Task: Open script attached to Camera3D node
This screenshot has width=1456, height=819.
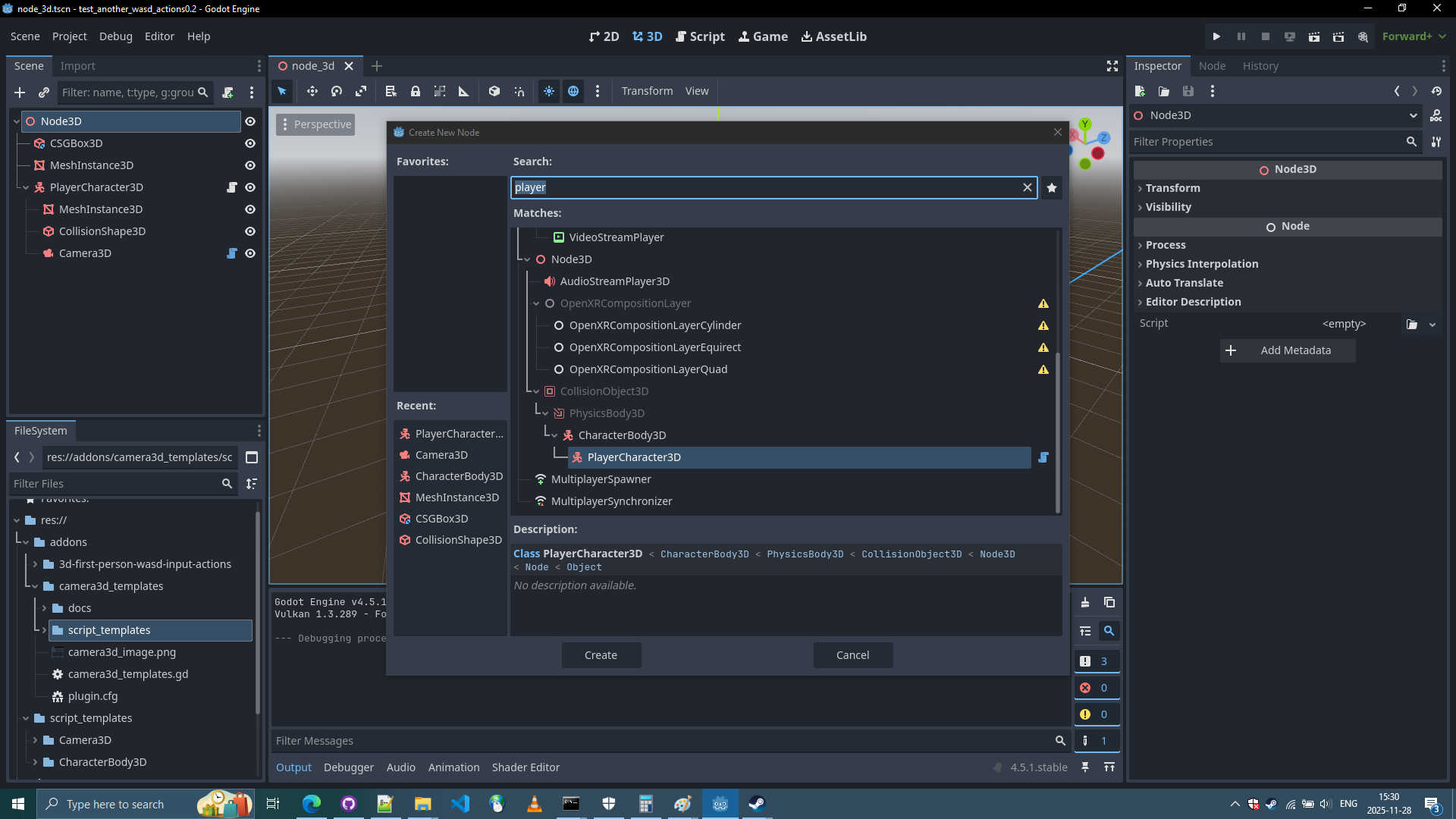Action: (x=232, y=253)
